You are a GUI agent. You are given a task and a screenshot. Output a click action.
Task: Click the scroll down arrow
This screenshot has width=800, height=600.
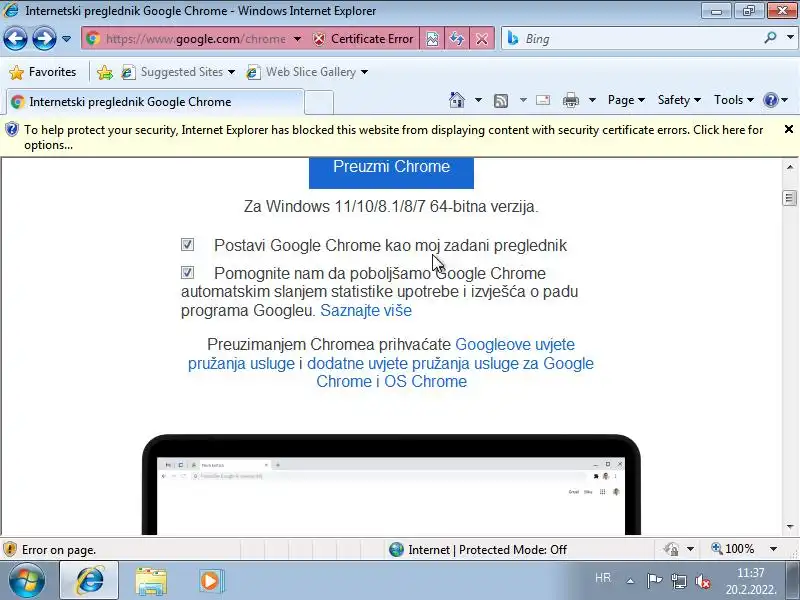pyautogui.click(x=790, y=527)
